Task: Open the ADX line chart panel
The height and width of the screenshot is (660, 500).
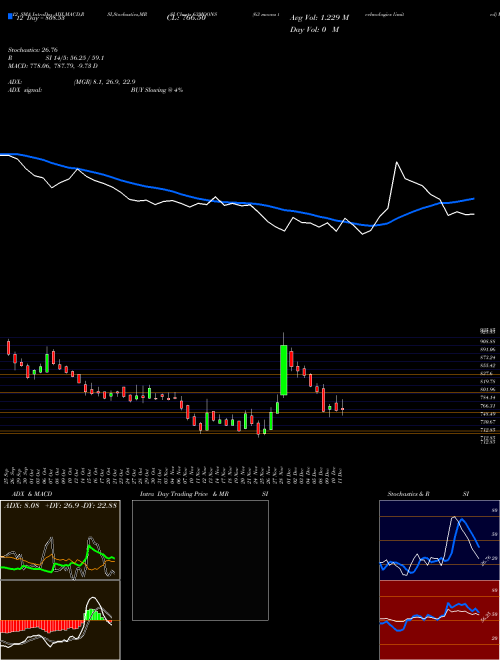Action: (60, 540)
